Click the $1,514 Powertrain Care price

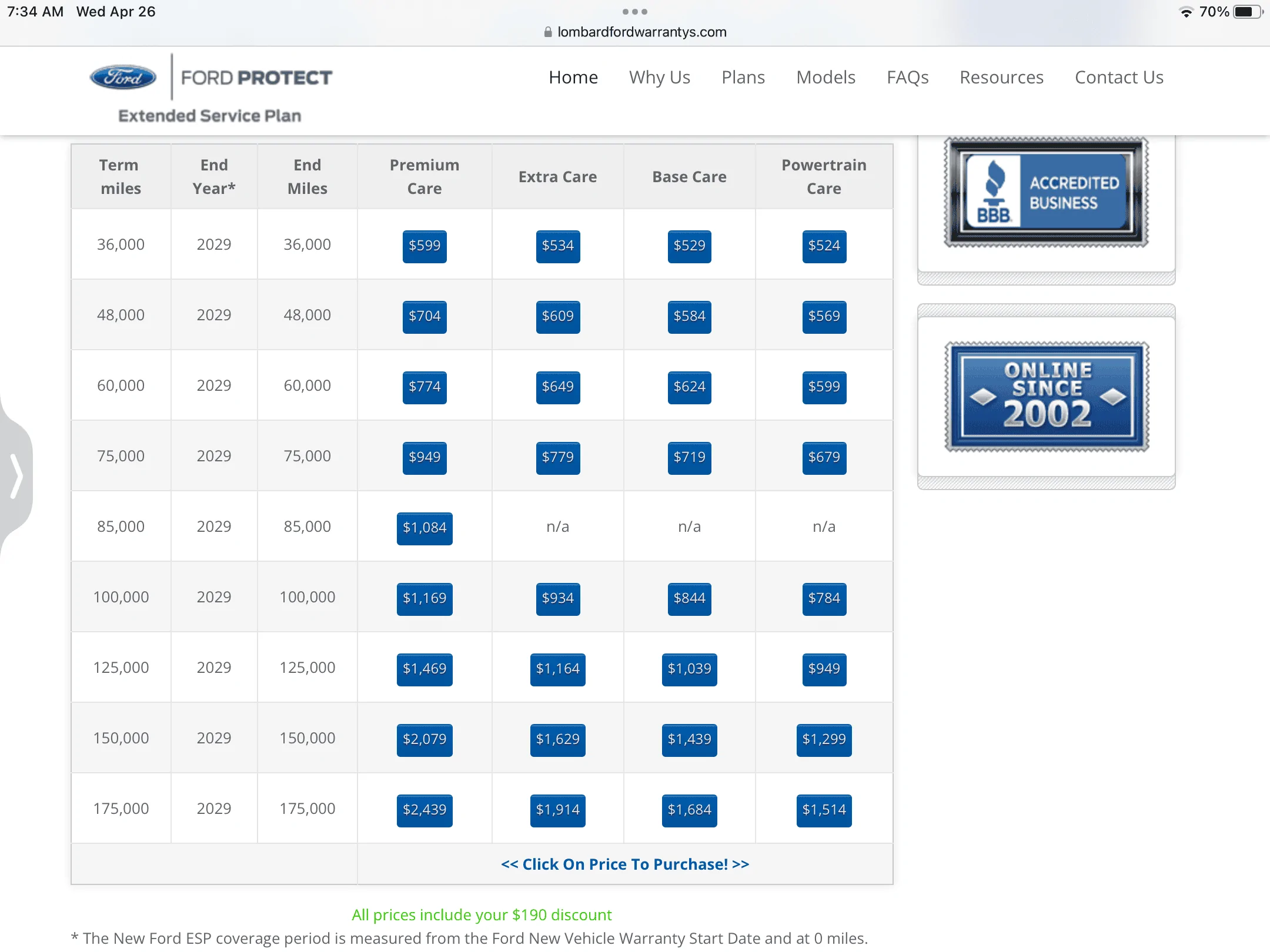coord(824,810)
